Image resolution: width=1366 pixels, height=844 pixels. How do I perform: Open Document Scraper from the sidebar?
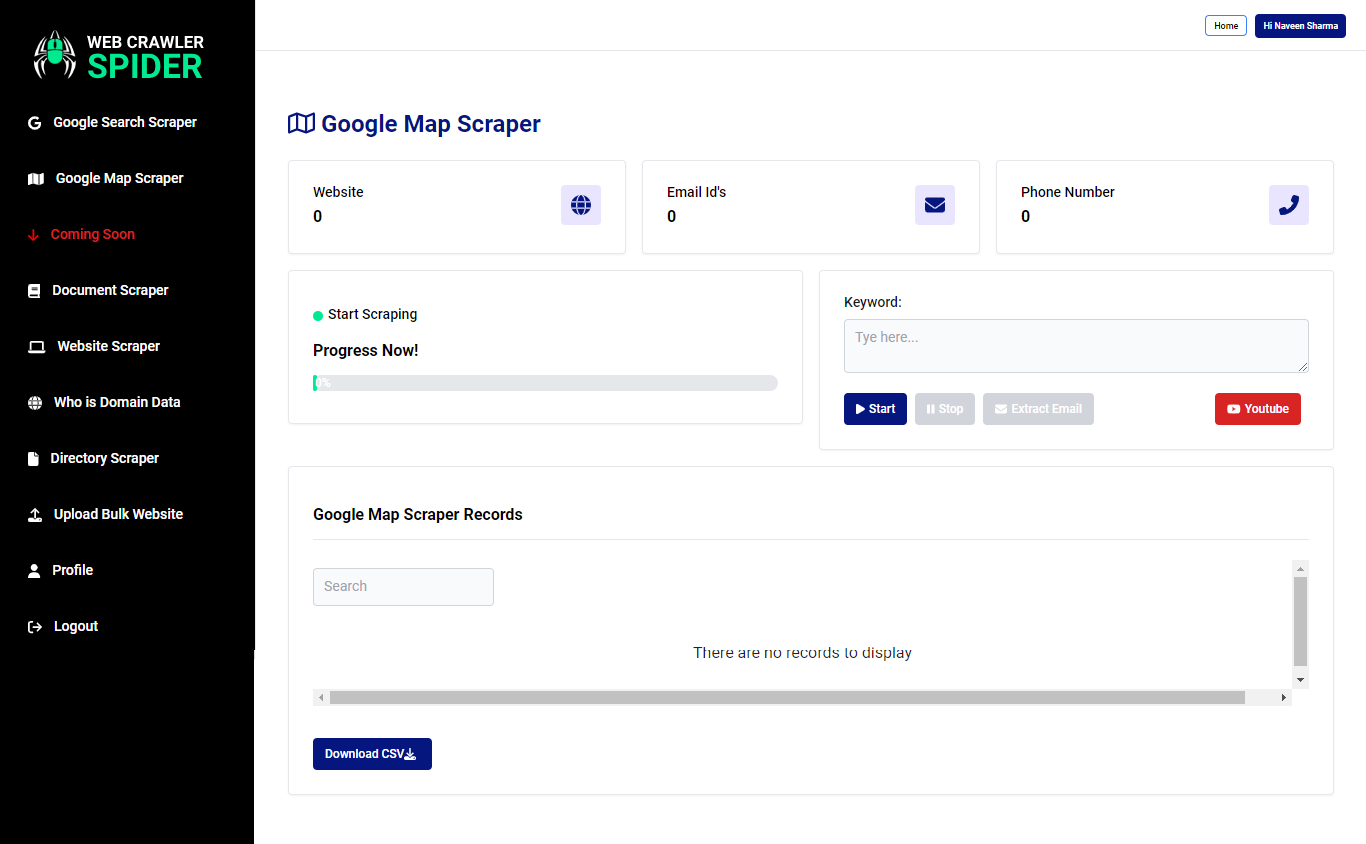tap(110, 290)
